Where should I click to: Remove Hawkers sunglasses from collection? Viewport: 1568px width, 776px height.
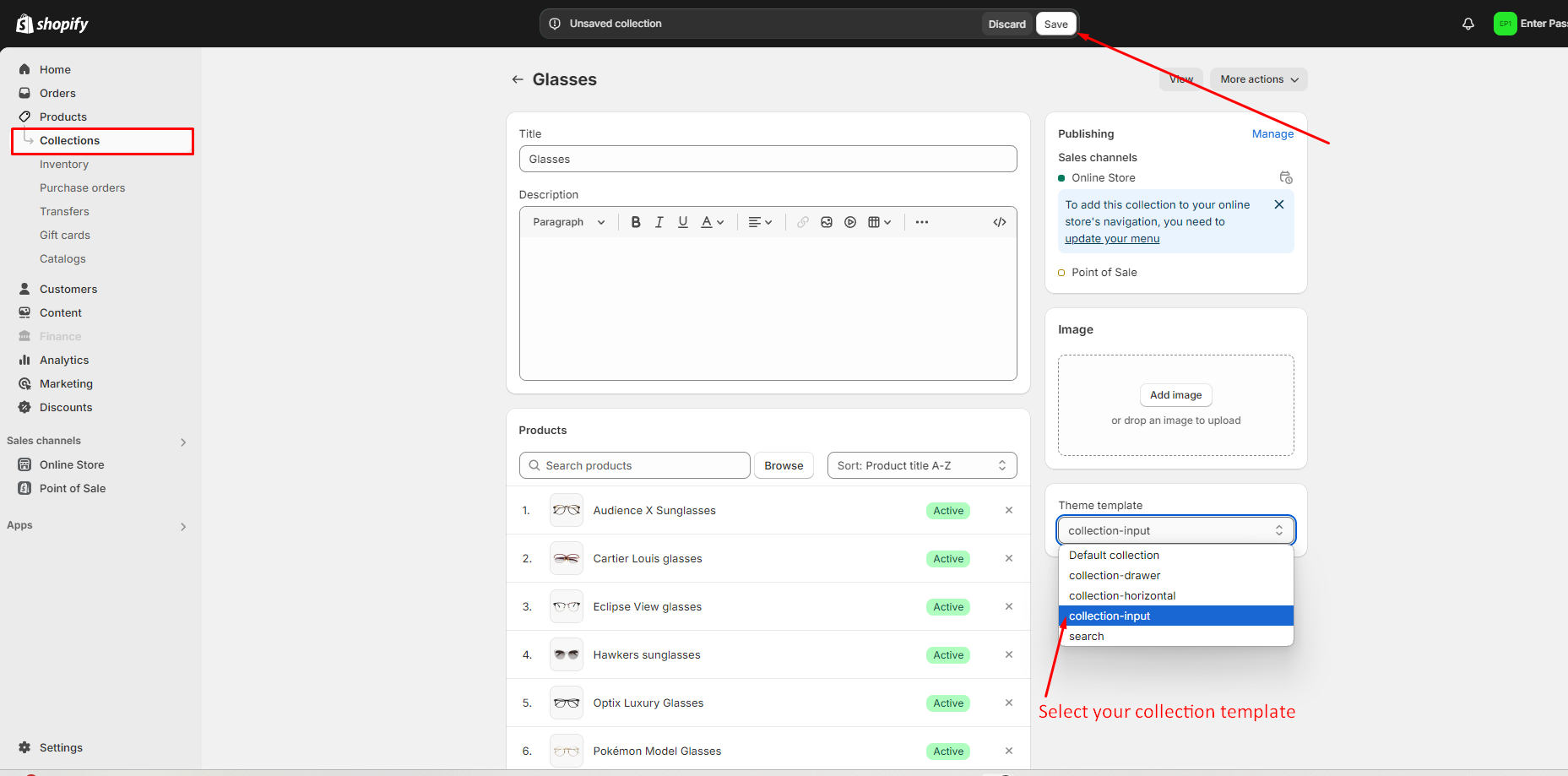click(x=1009, y=654)
